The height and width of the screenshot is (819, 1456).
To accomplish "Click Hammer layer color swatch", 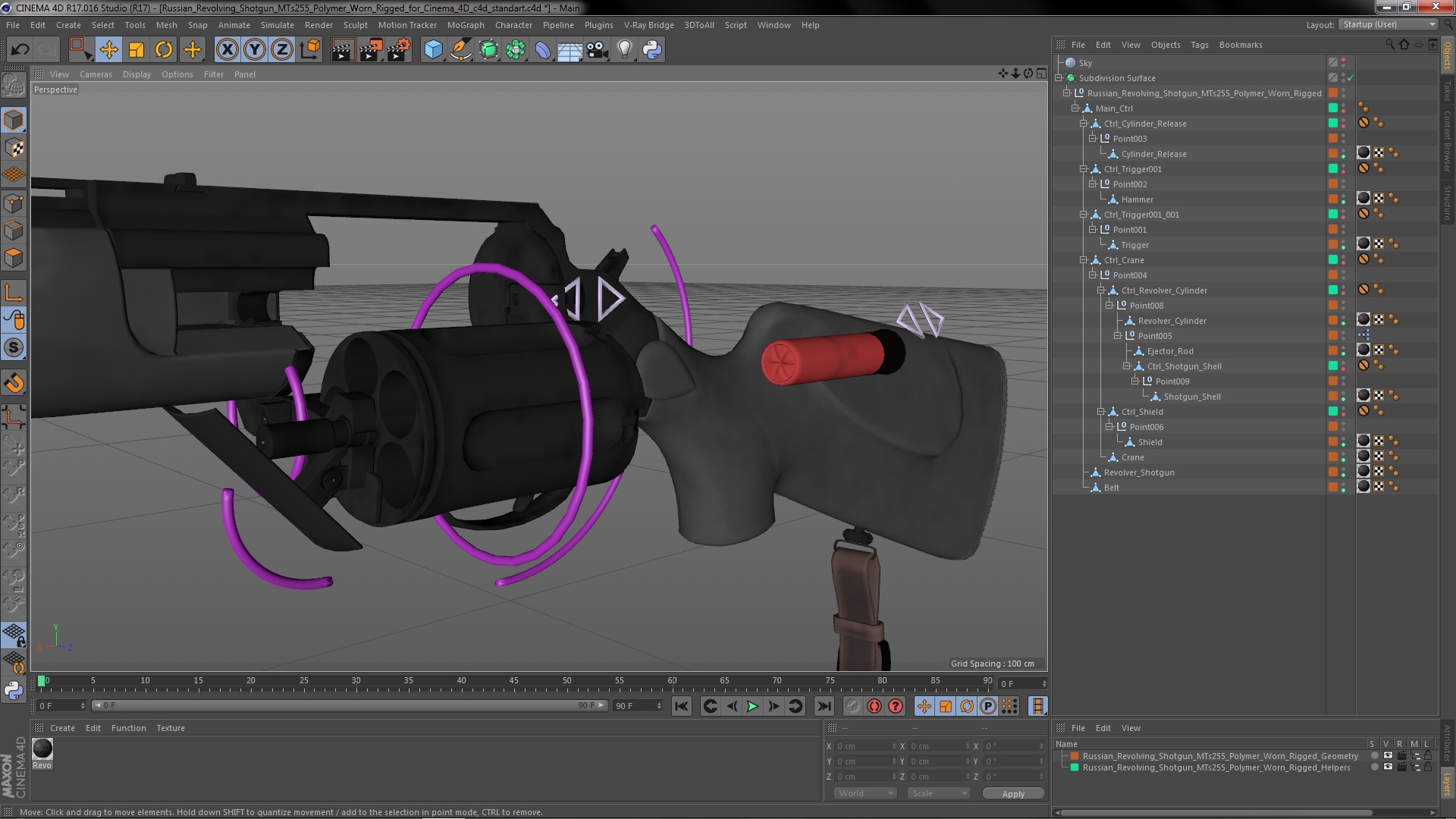I will tap(1332, 199).
